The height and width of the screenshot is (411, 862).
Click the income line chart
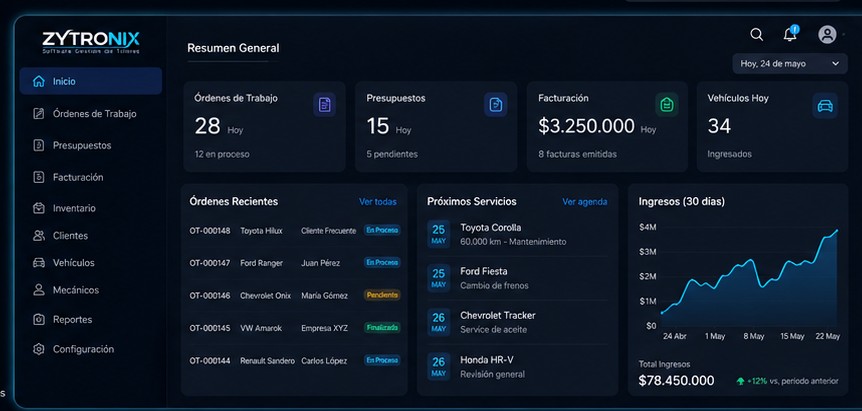[x=750, y=277]
